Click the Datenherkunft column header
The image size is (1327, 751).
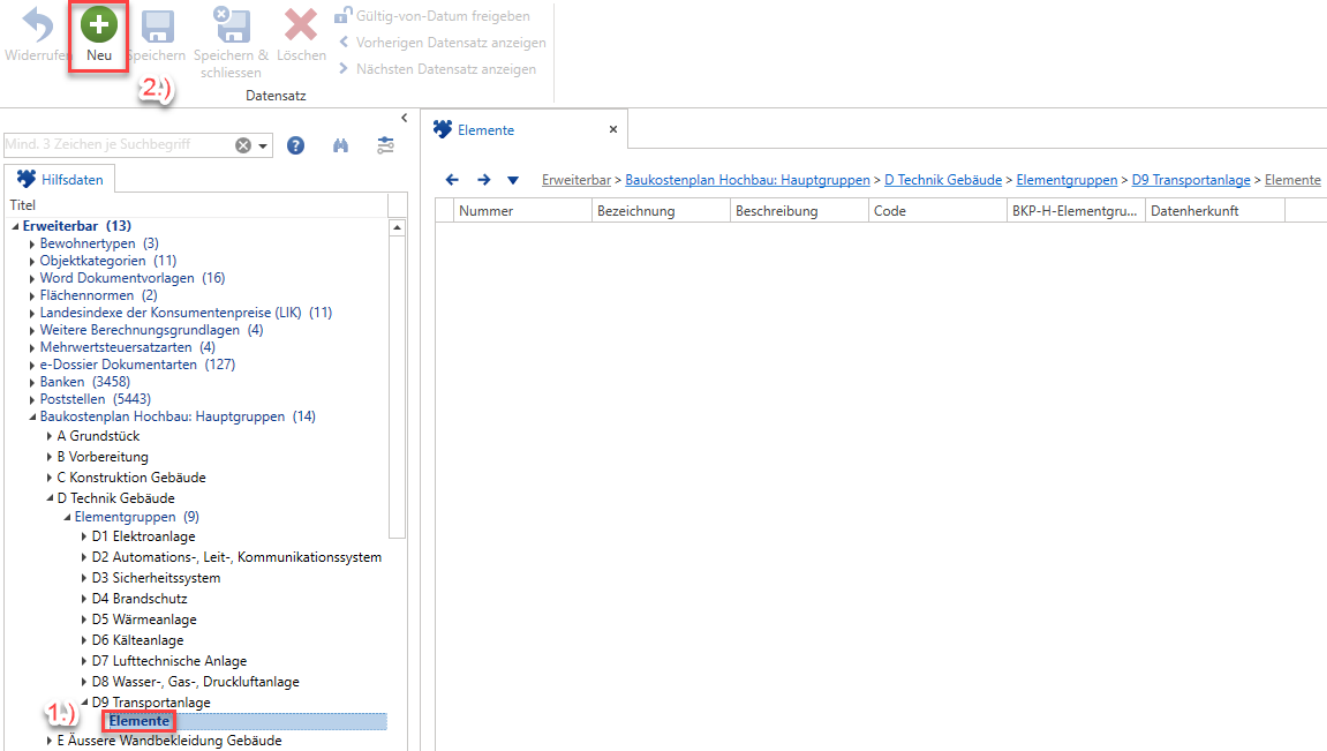pyautogui.click(x=1214, y=211)
